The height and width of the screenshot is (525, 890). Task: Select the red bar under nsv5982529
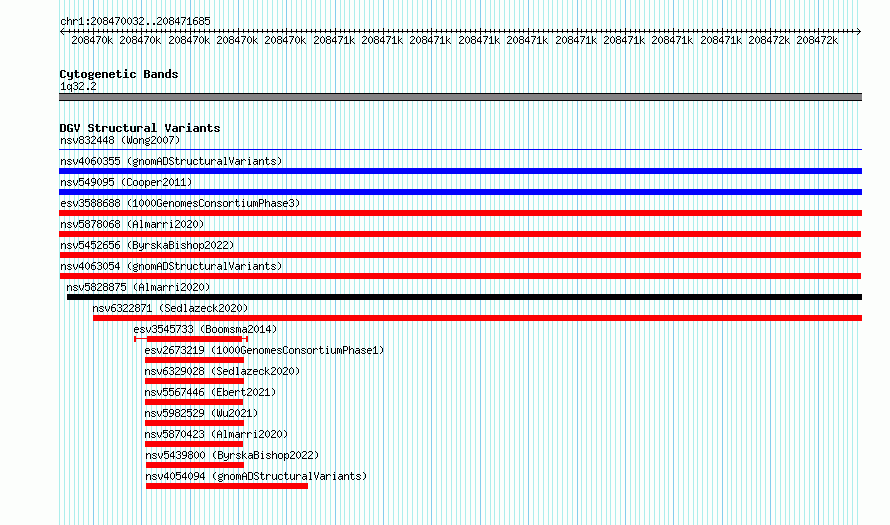(x=194, y=423)
